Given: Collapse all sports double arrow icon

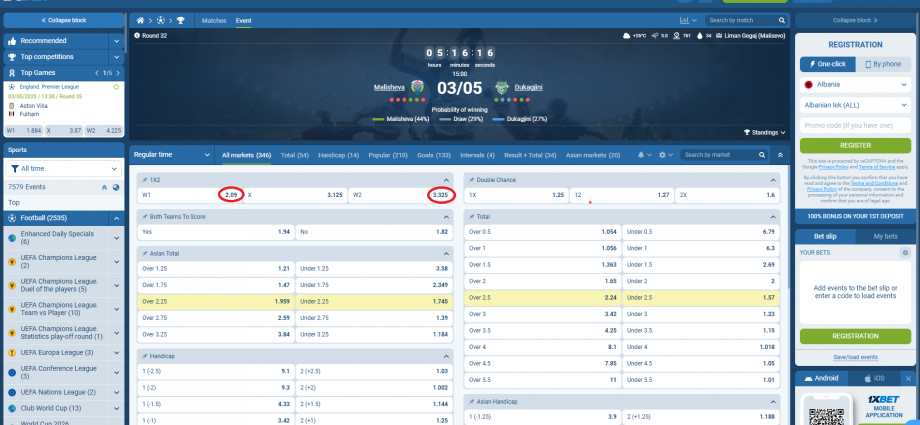Looking at the screenshot, I should point(104,187).
